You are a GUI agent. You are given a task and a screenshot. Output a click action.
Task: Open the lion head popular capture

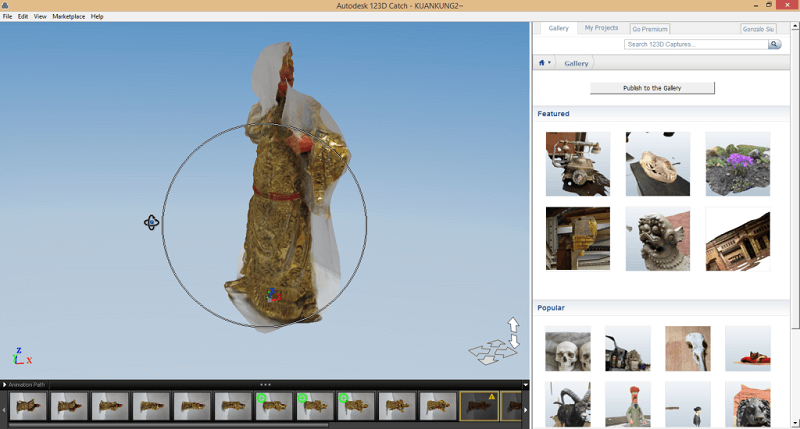(747, 404)
